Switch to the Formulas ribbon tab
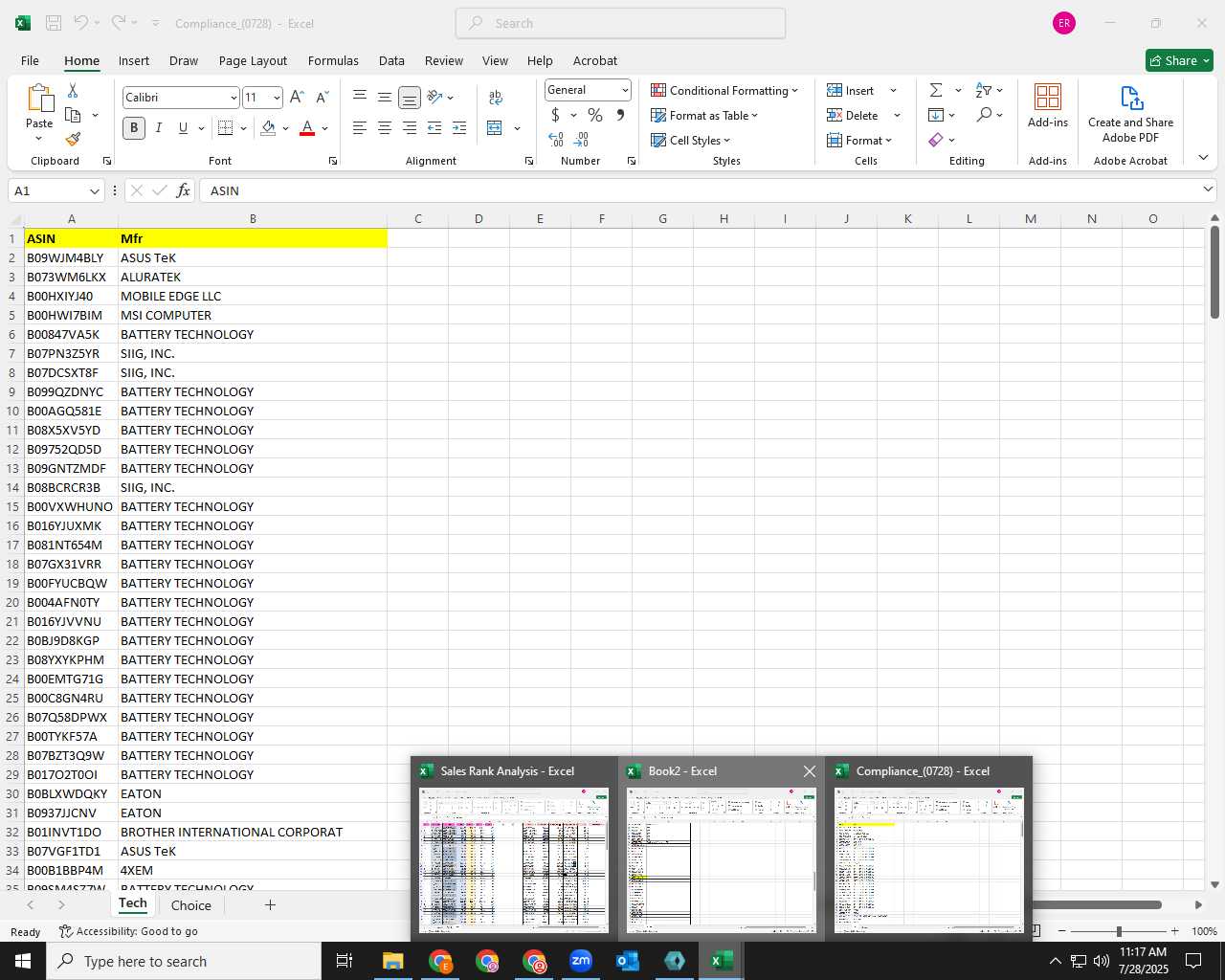 click(333, 60)
